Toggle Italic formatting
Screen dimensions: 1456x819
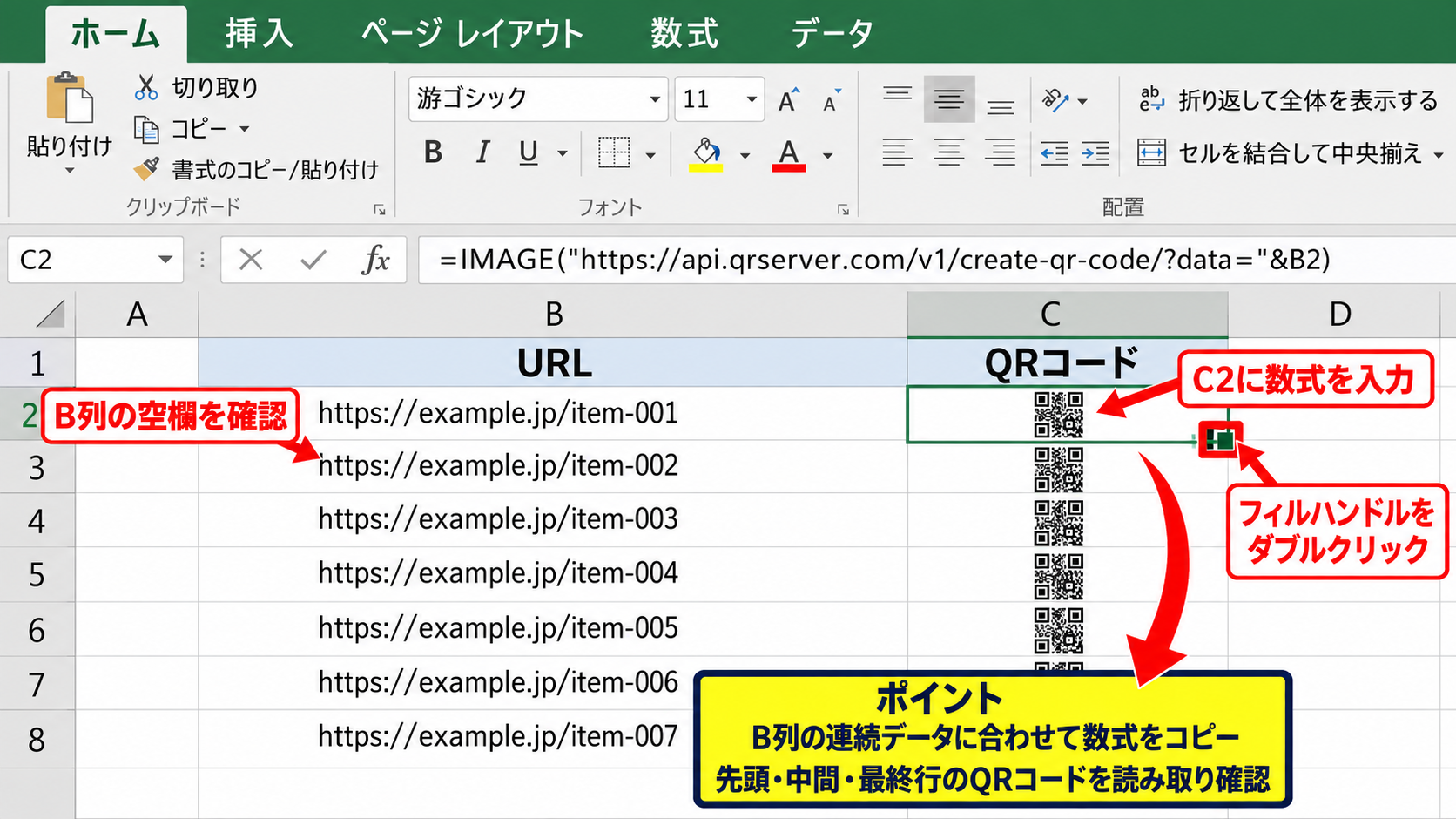[x=482, y=152]
